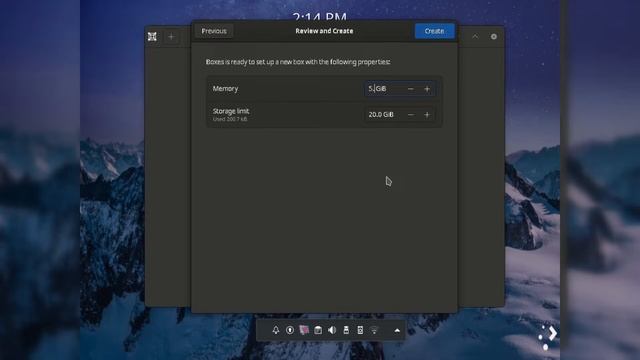The image size is (640, 360).
Task: Open notifications bell in the panel
Action: coord(276,330)
